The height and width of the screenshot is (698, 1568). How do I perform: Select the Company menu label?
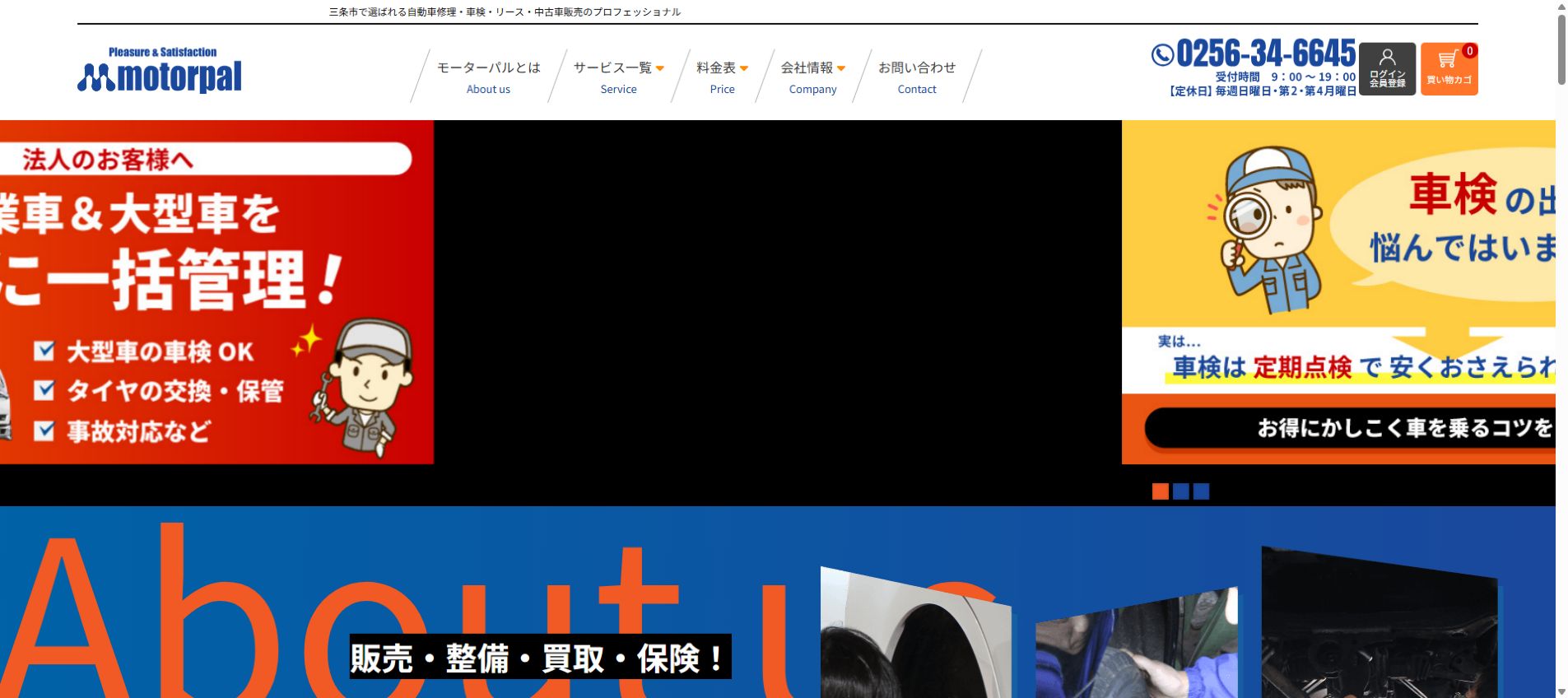[x=812, y=89]
